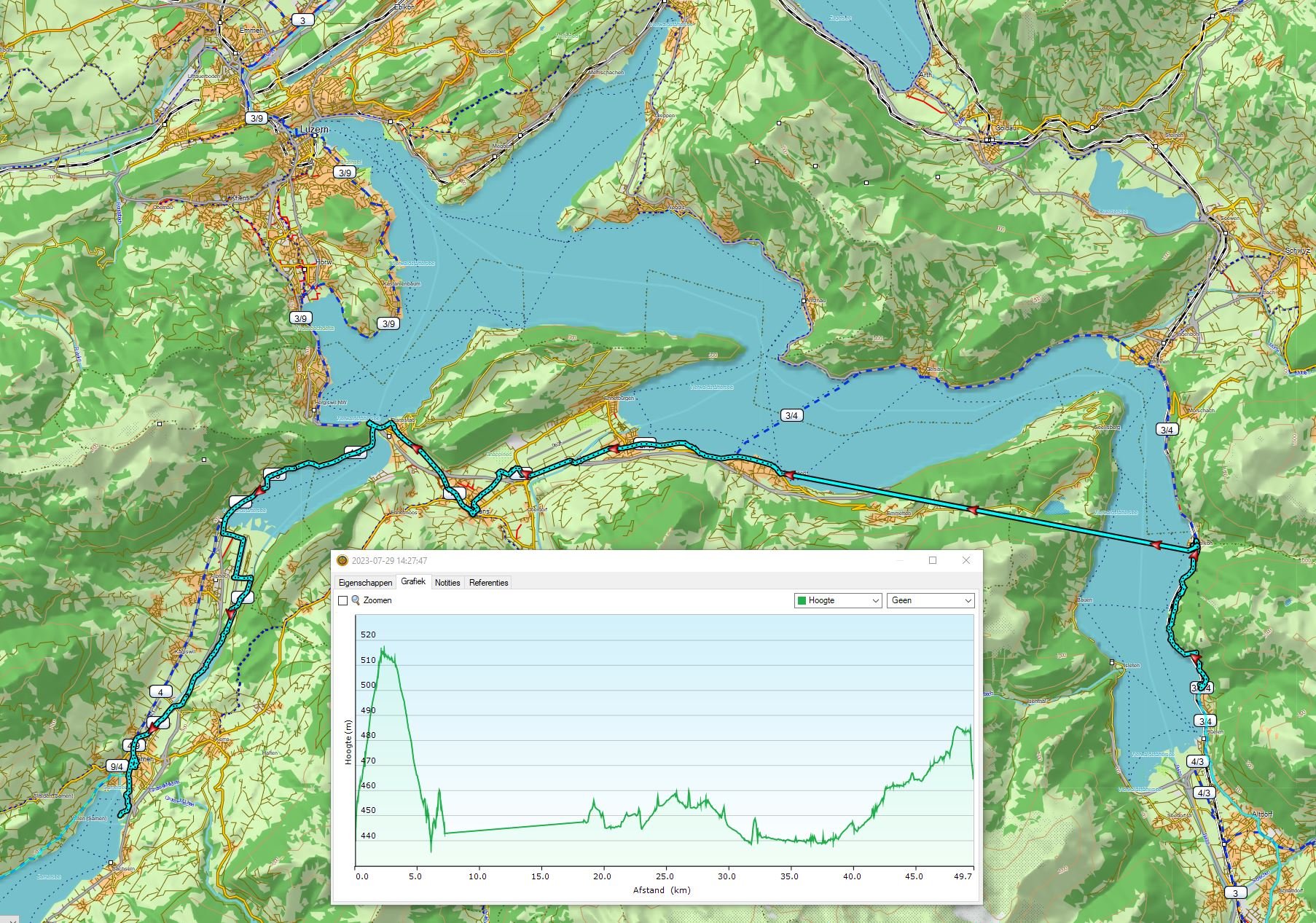Click the magnifier icon beside Zoomen
This screenshot has height=923, width=1316.
[x=356, y=600]
